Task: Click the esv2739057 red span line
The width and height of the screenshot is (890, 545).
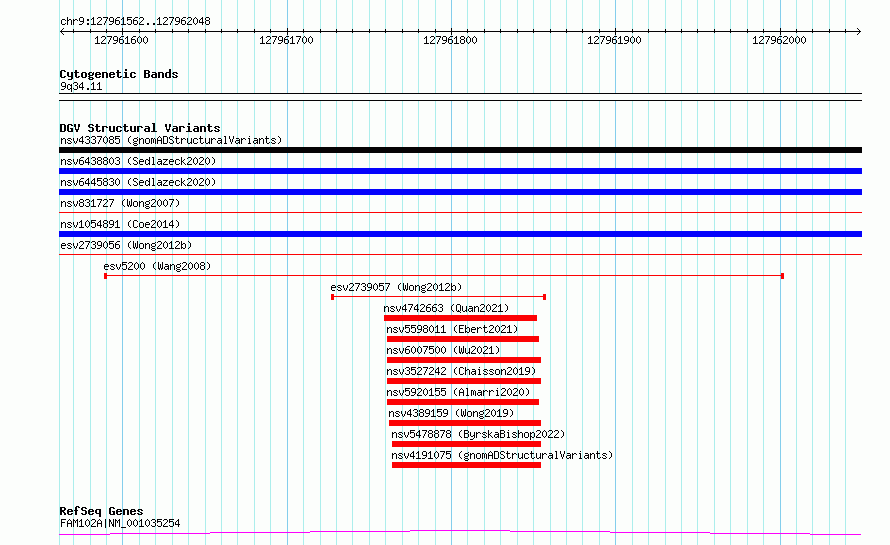Action: click(438, 297)
